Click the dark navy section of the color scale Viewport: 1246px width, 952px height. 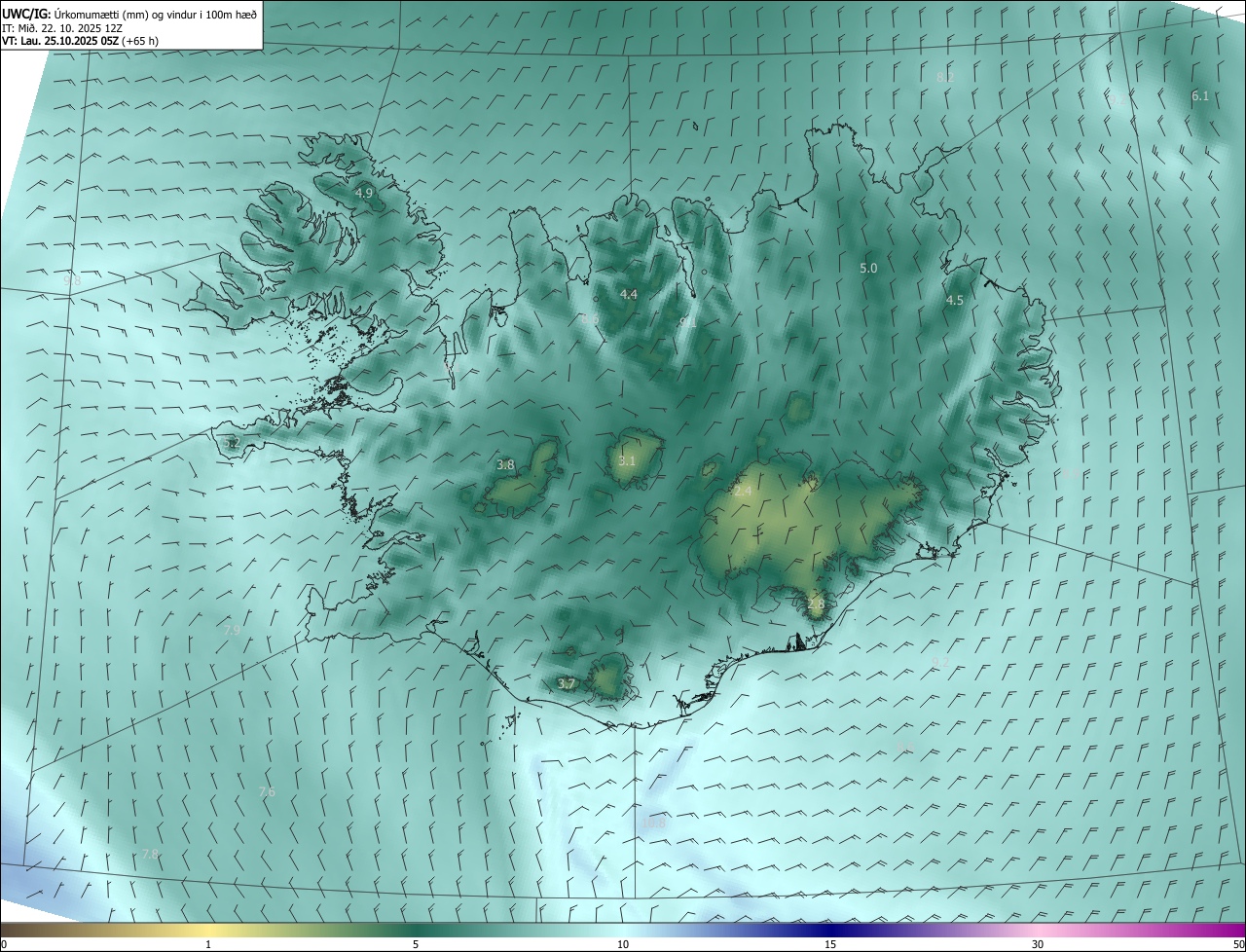coord(830,930)
